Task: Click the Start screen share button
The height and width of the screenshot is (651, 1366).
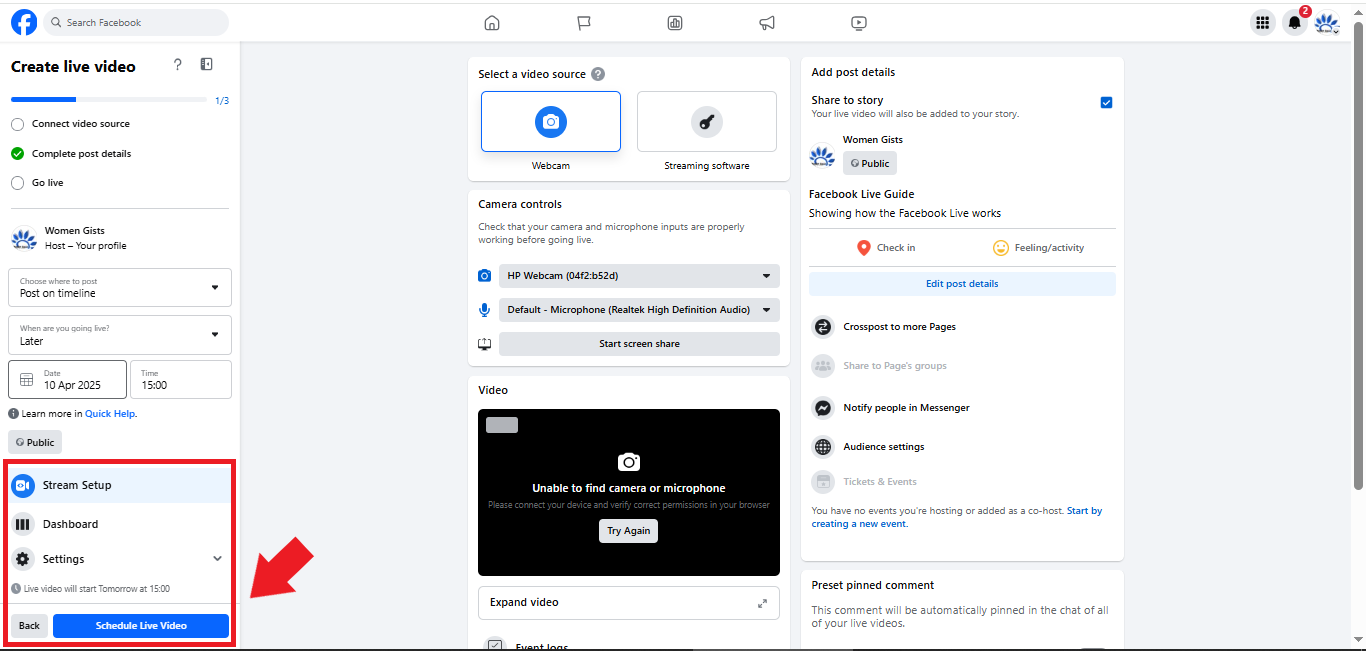Action: coord(639,344)
